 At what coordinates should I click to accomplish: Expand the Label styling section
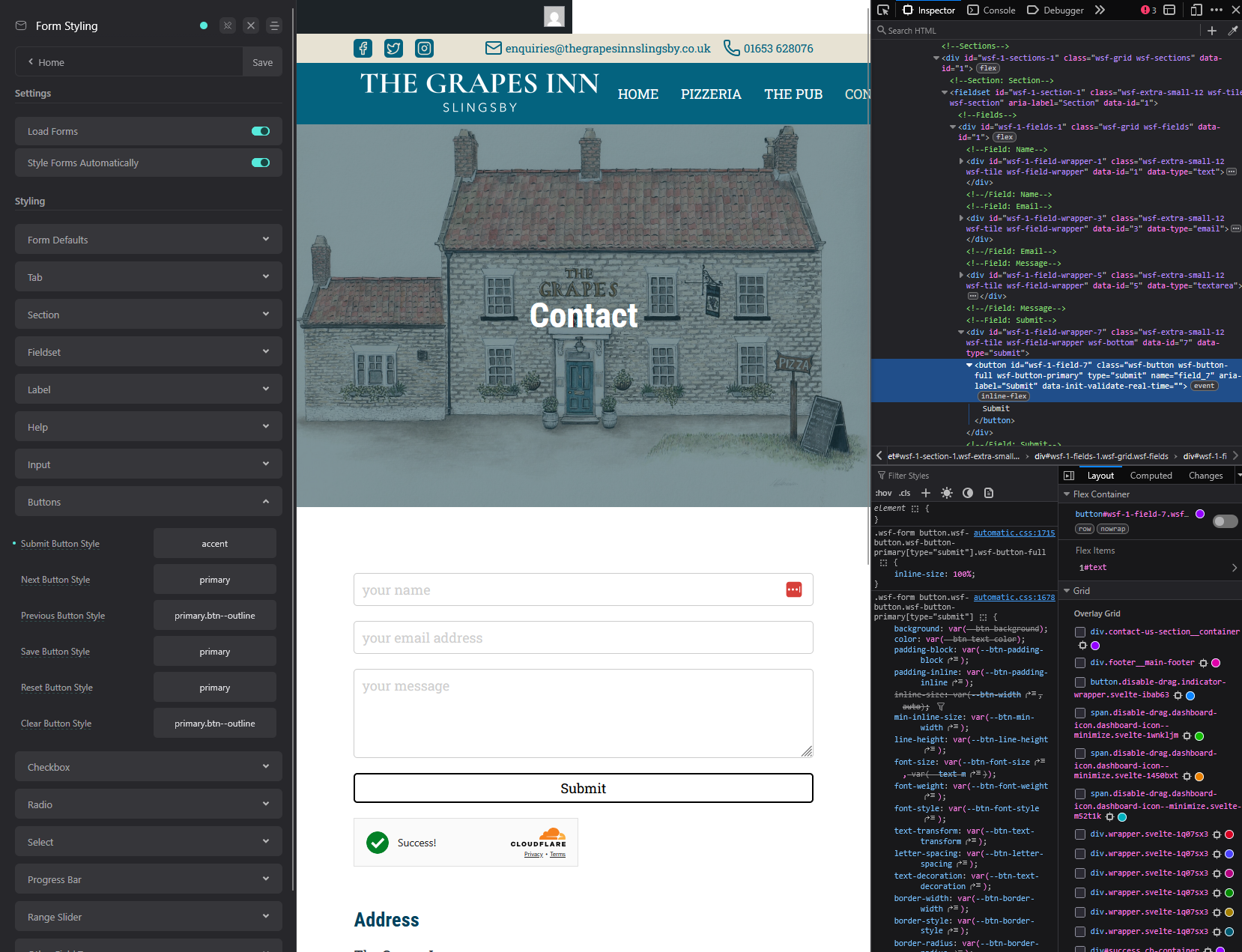[x=148, y=389]
